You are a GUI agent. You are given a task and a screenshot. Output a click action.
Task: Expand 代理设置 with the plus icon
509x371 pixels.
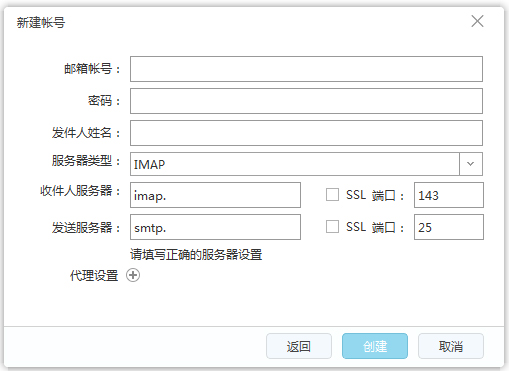133,275
